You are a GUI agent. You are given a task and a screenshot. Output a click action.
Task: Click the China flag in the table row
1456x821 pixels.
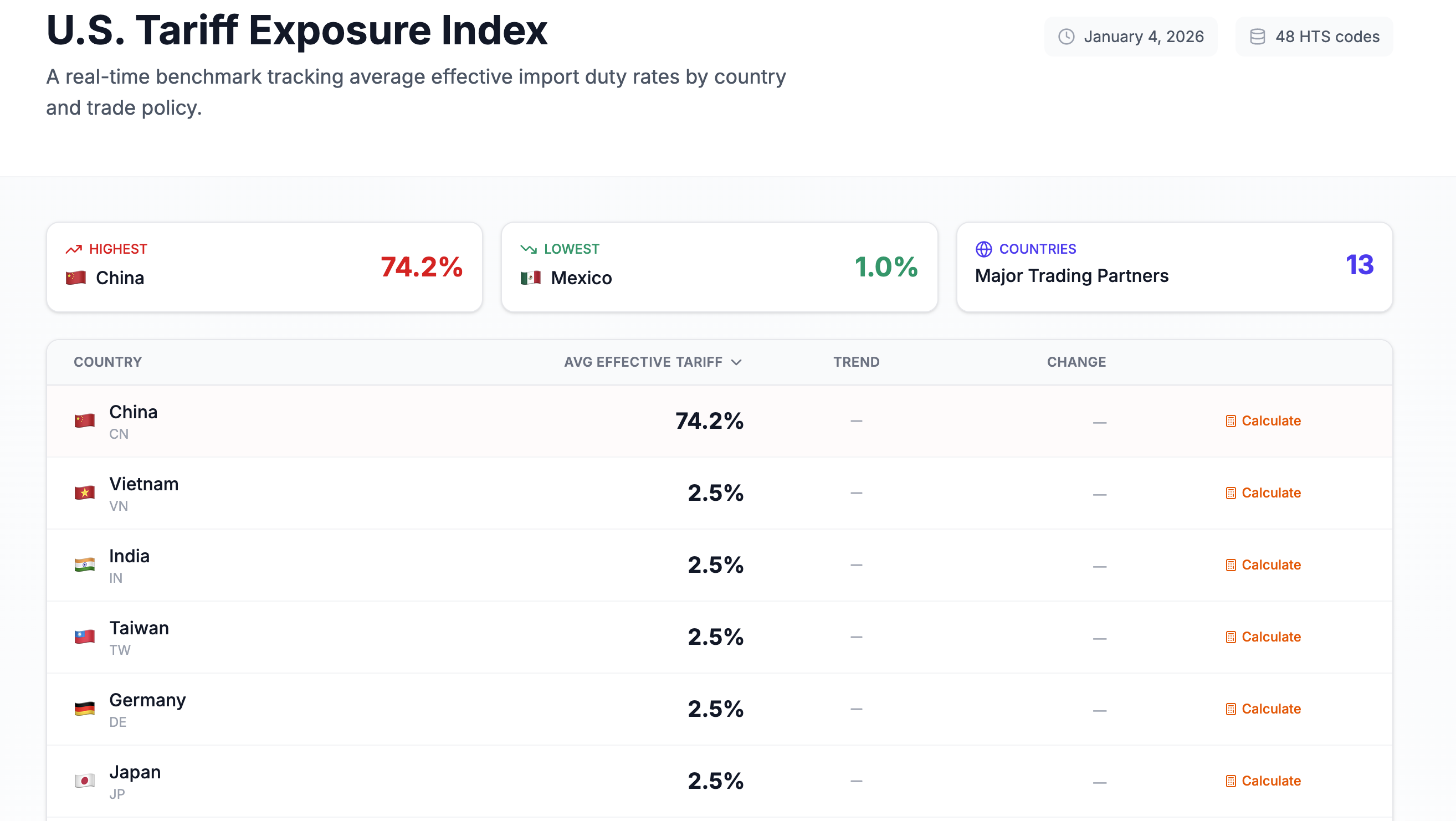(x=85, y=421)
